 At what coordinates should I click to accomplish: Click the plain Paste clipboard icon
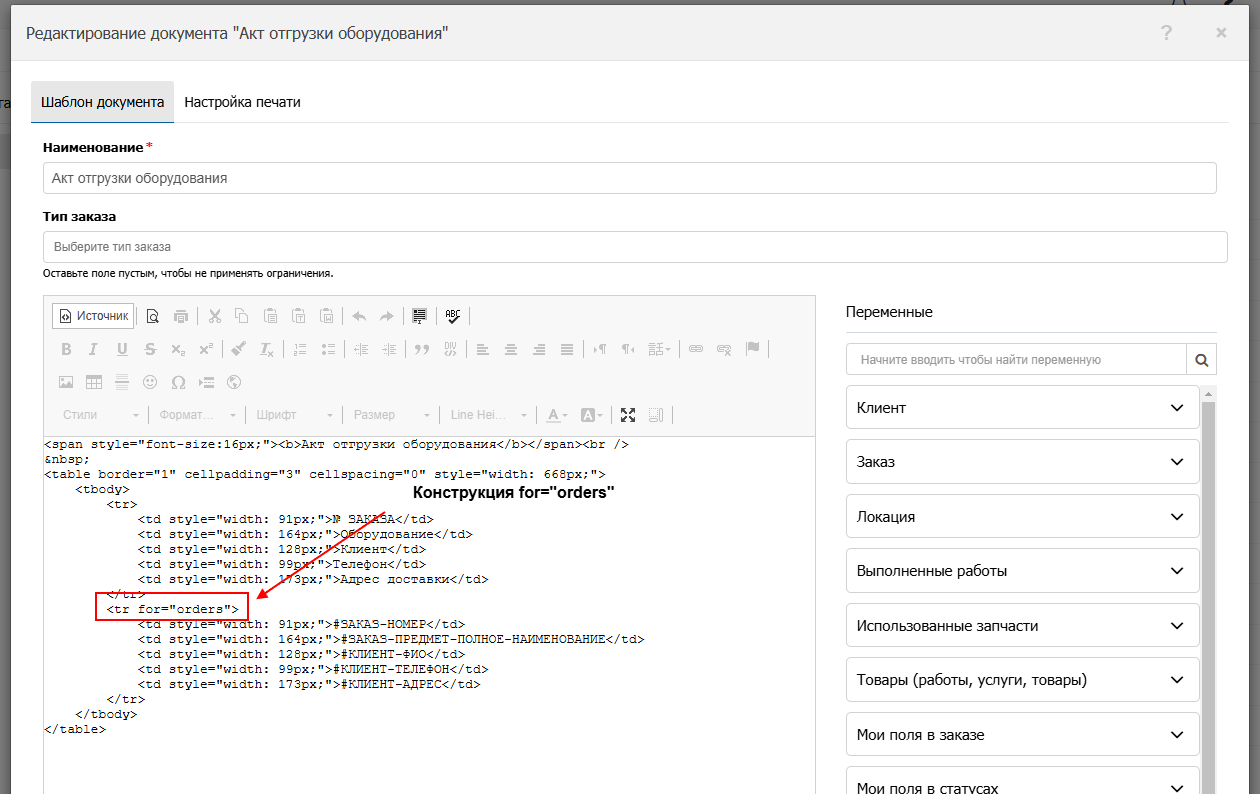coord(270,316)
